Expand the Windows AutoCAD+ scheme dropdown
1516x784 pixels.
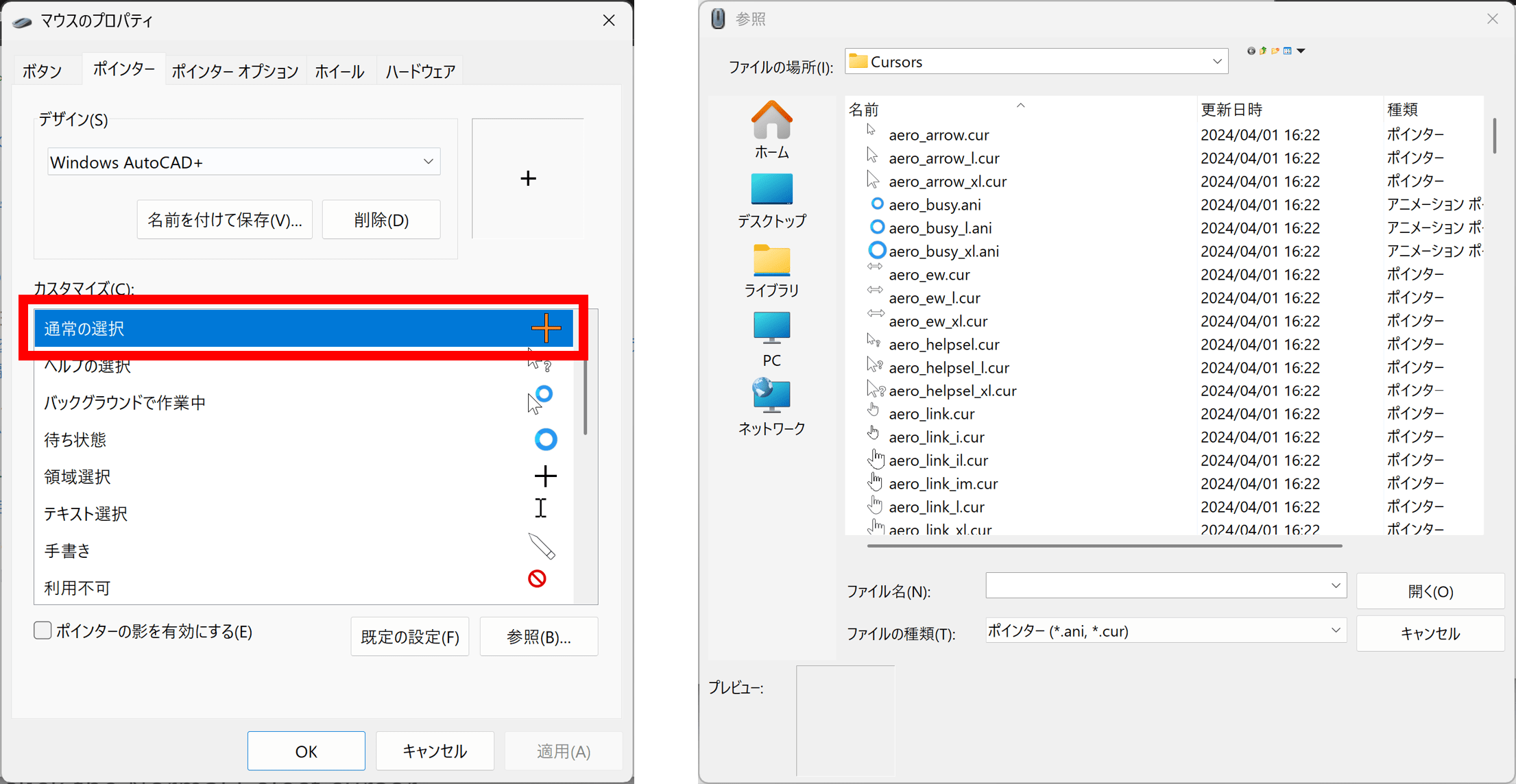pos(428,162)
